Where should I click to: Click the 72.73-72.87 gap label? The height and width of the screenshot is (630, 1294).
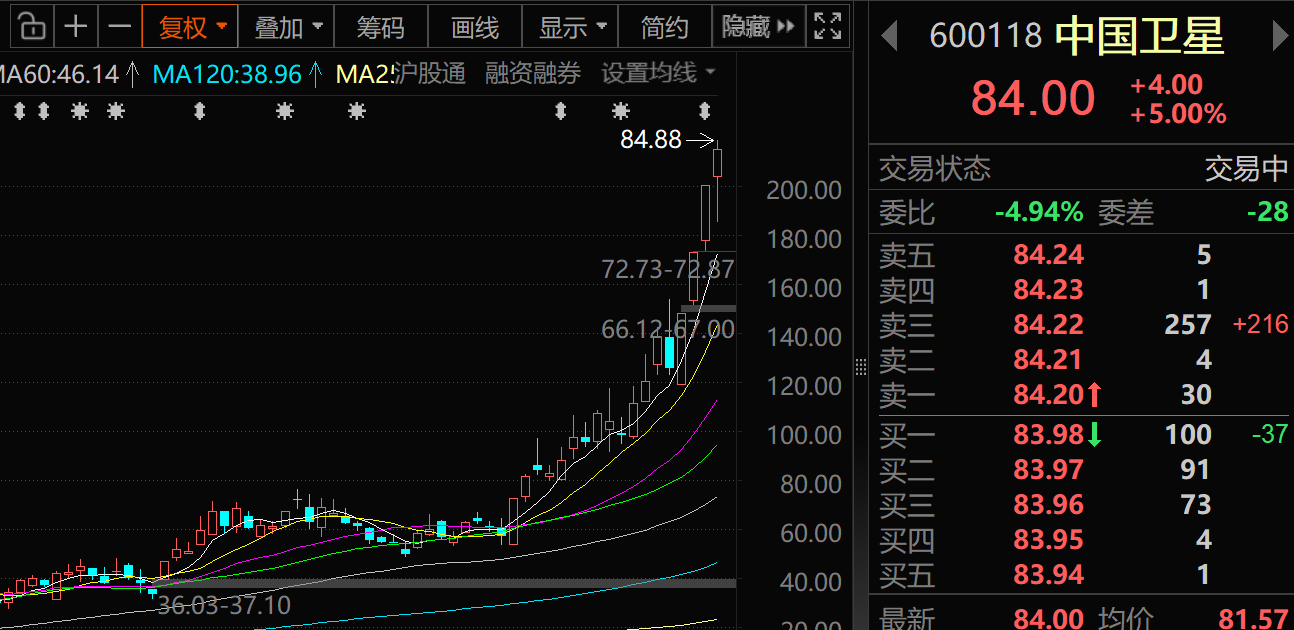click(x=668, y=269)
